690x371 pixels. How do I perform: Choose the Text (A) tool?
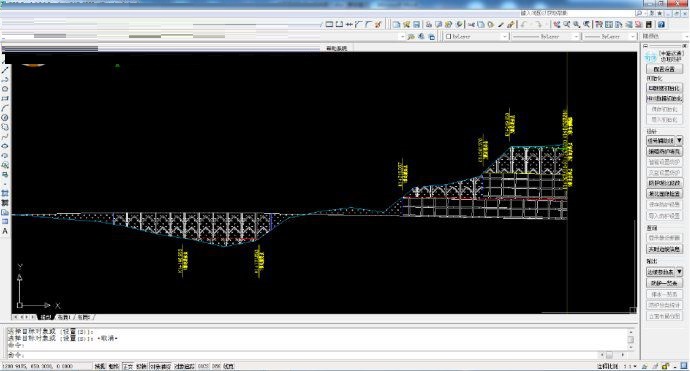5,231
